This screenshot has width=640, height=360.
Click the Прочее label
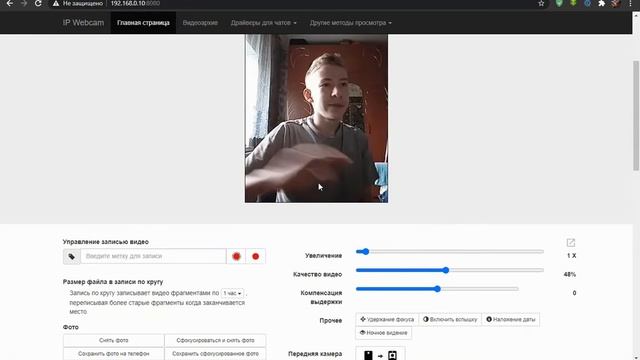click(x=331, y=320)
